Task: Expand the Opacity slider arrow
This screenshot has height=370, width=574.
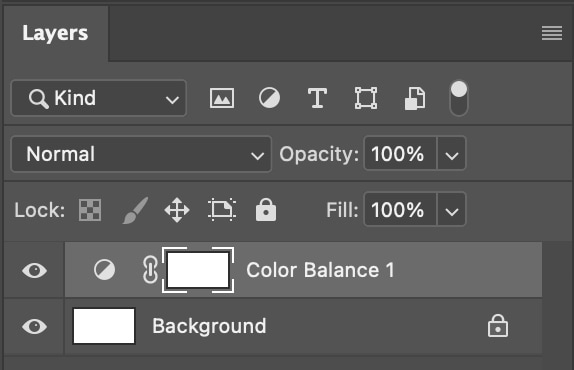Action: (452, 154)
